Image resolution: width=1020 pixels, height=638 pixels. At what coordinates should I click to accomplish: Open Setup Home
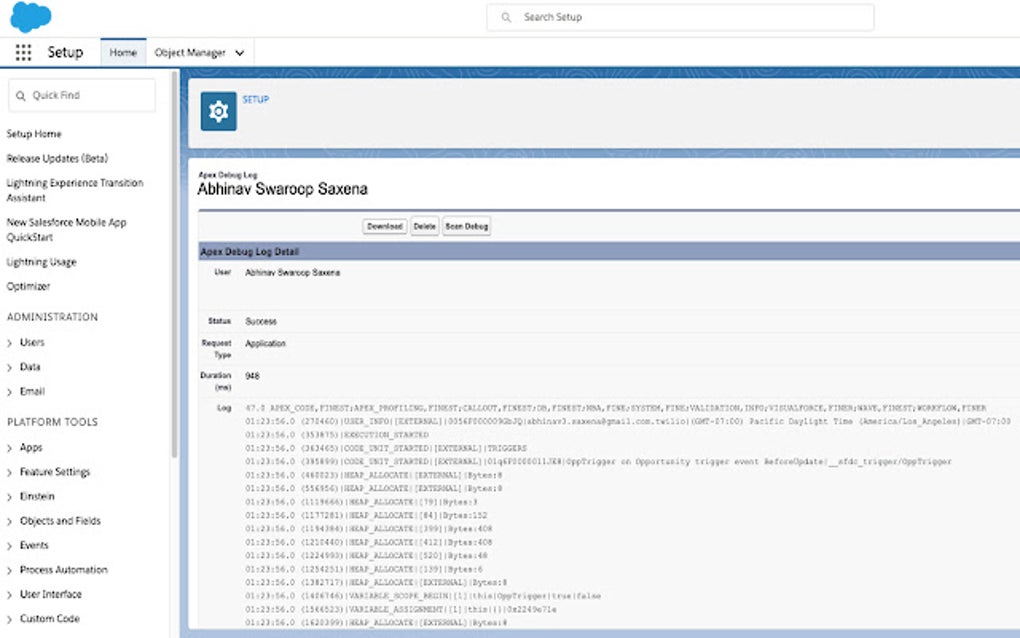point(32,133)
